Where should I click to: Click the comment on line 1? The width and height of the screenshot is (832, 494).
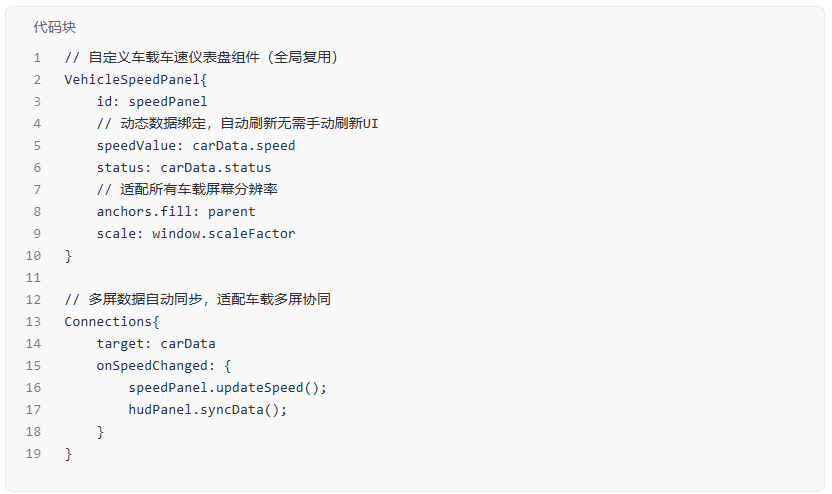[x=201, y=57]
